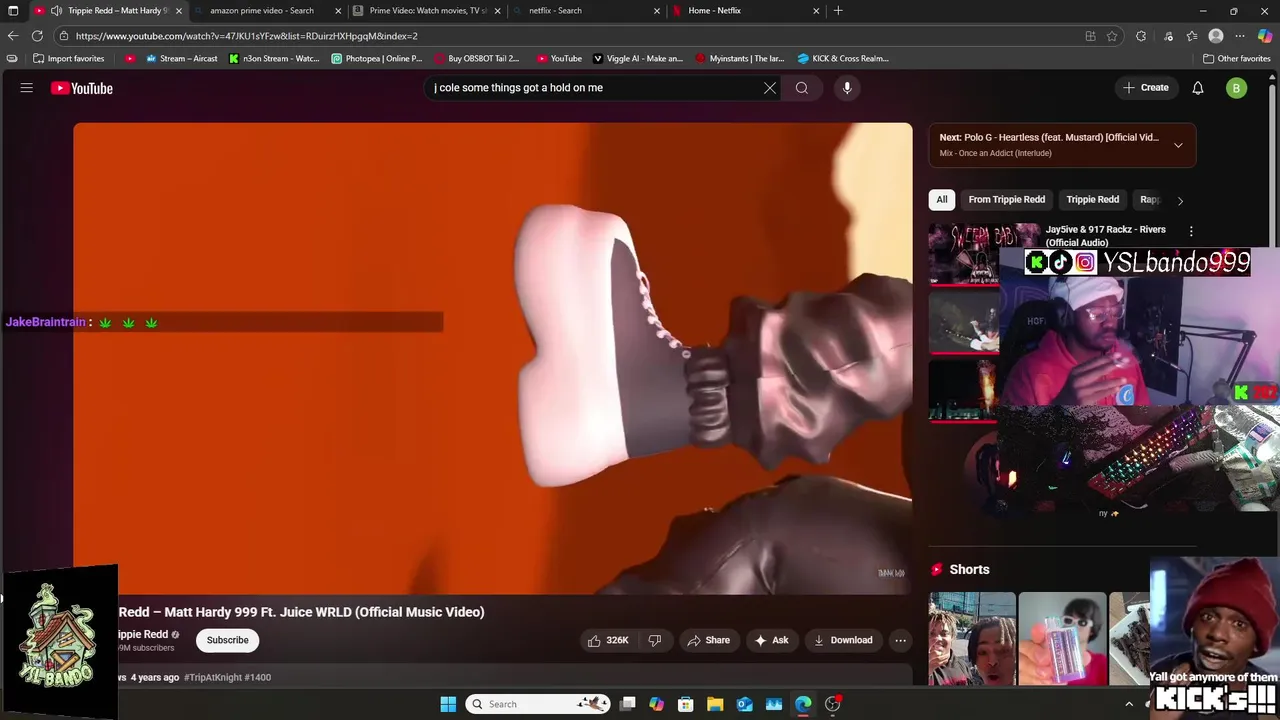Open Photopea Online bookmark
This screenshot has width=1280, height=720.
click(377, 58)
